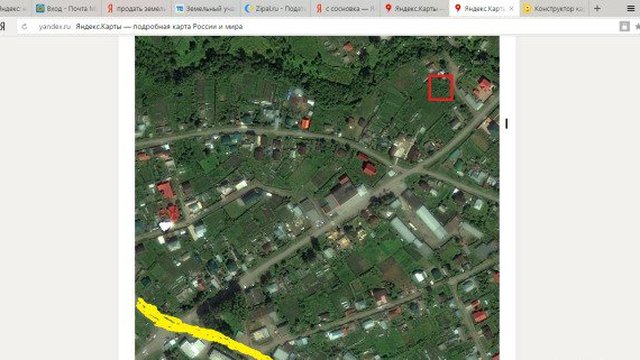Click the Yandex 'Я' home button
The height and width of the screenshot is (360, 640).
(3, 27)
